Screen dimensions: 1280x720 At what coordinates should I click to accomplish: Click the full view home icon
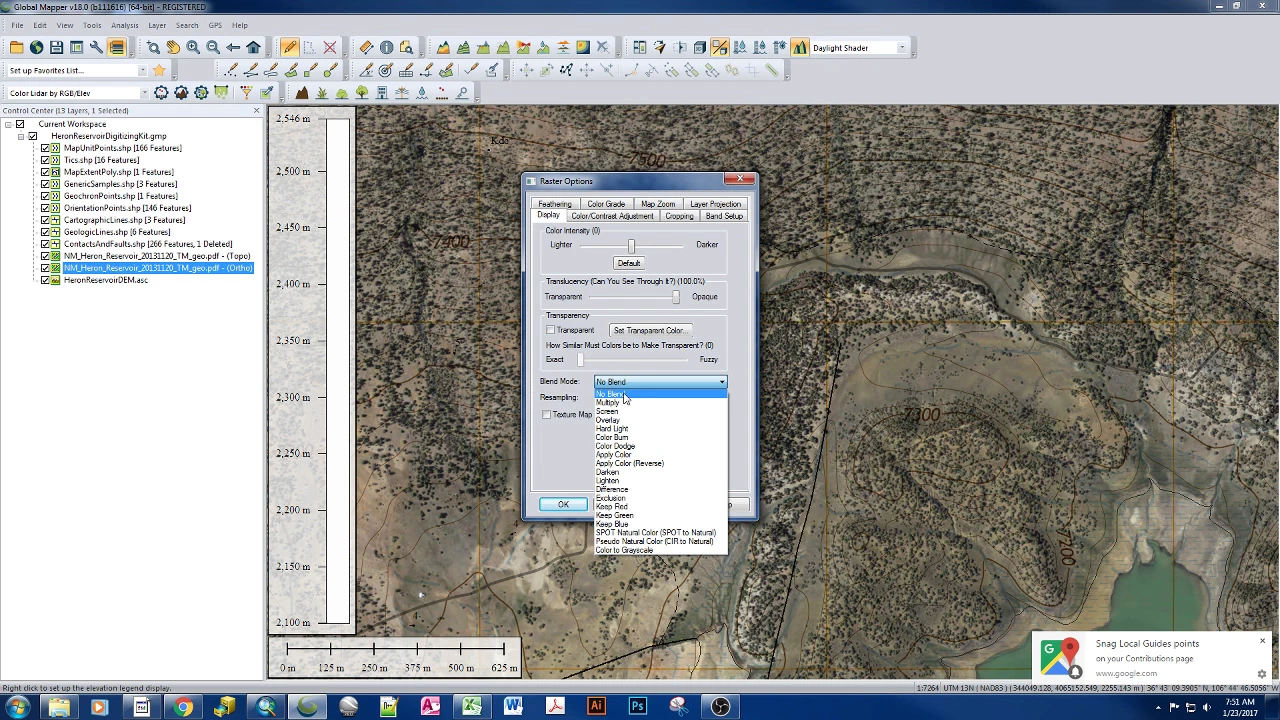coord(253,48)
